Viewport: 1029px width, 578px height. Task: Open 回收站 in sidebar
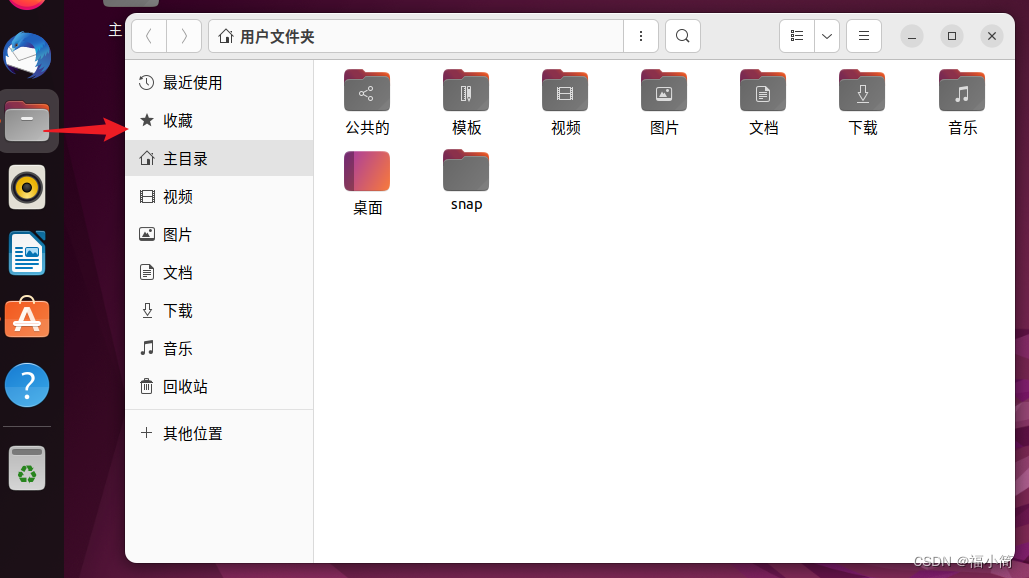219,386
